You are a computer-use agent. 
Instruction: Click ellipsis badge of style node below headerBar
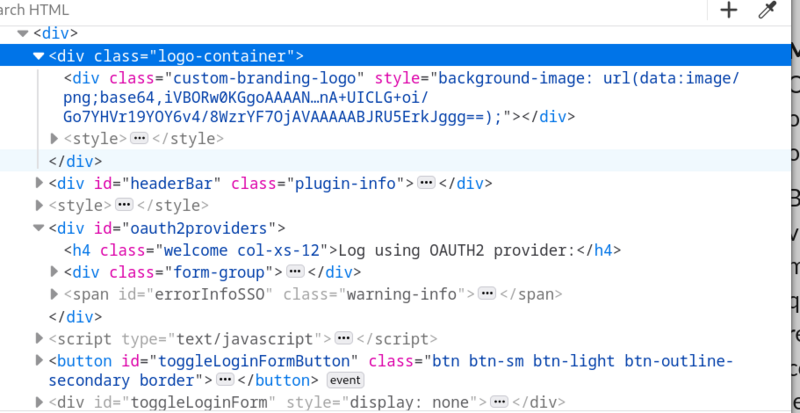123,205
